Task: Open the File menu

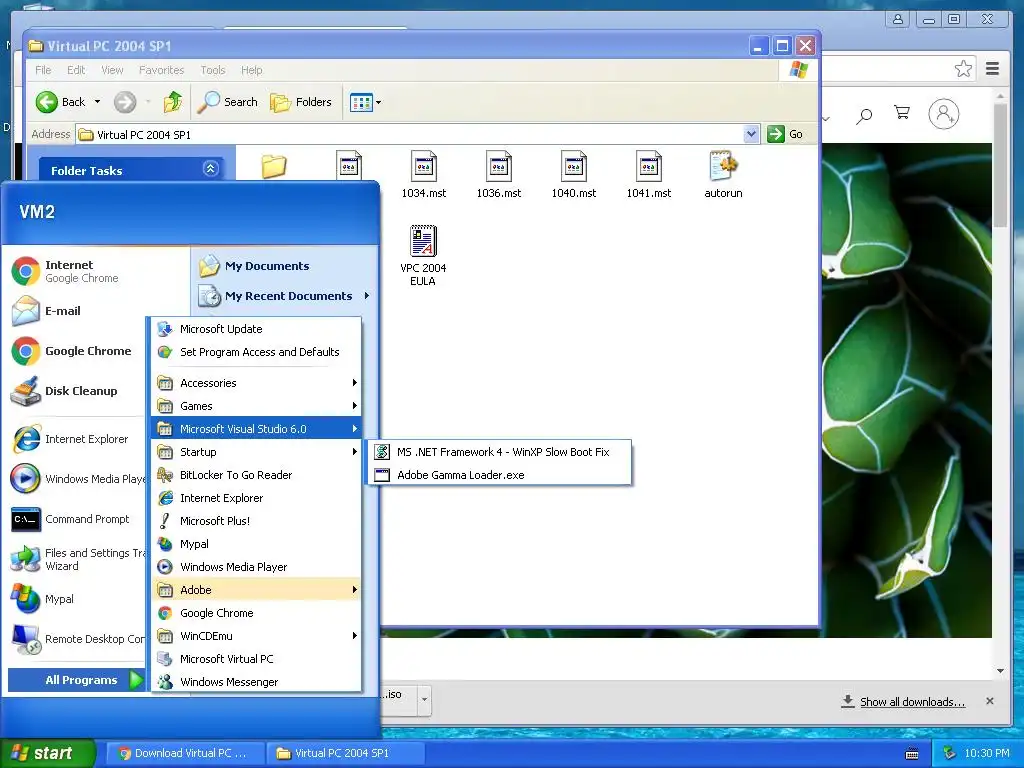Action: click(43, 70)
